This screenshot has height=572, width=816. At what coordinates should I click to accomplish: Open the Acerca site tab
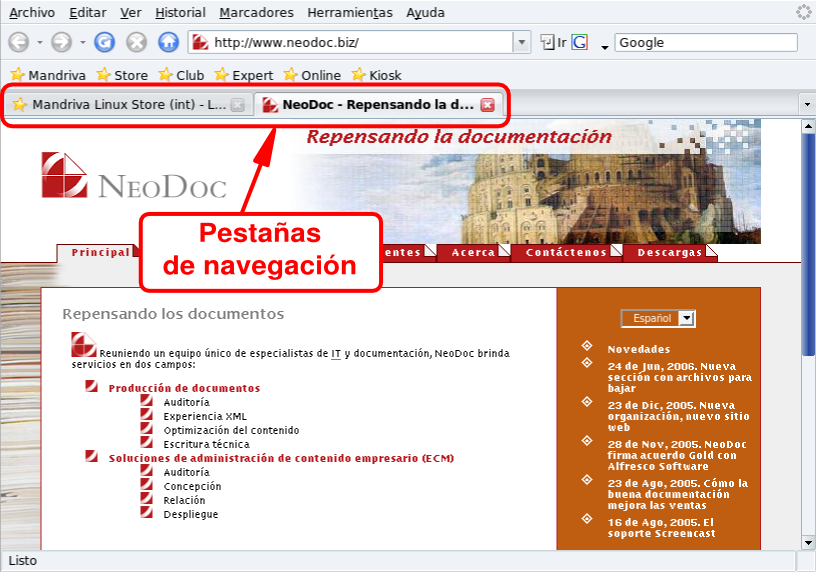coord(473,252)
